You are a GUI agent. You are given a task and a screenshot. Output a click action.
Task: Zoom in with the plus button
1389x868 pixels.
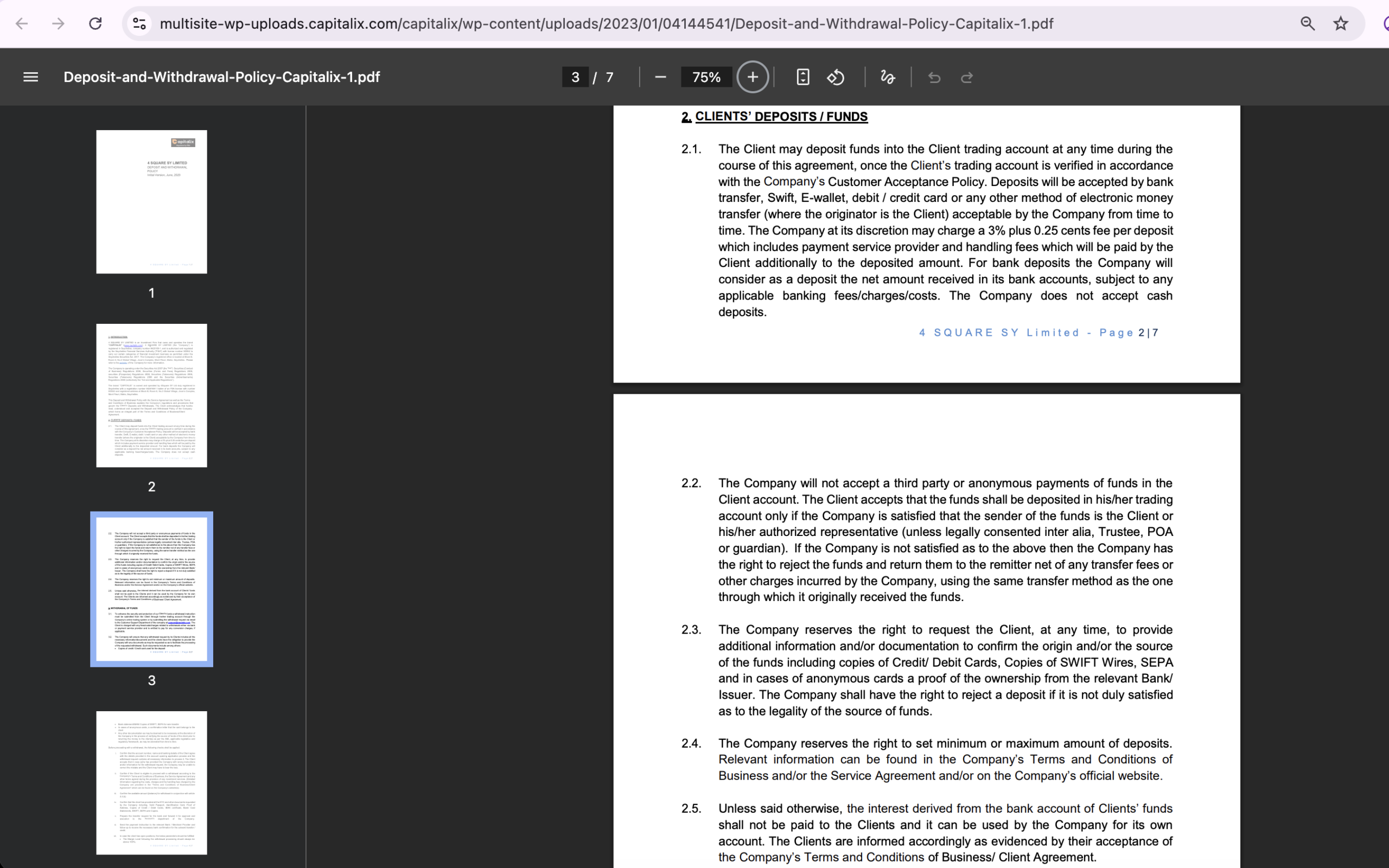(x=753, y=77)
